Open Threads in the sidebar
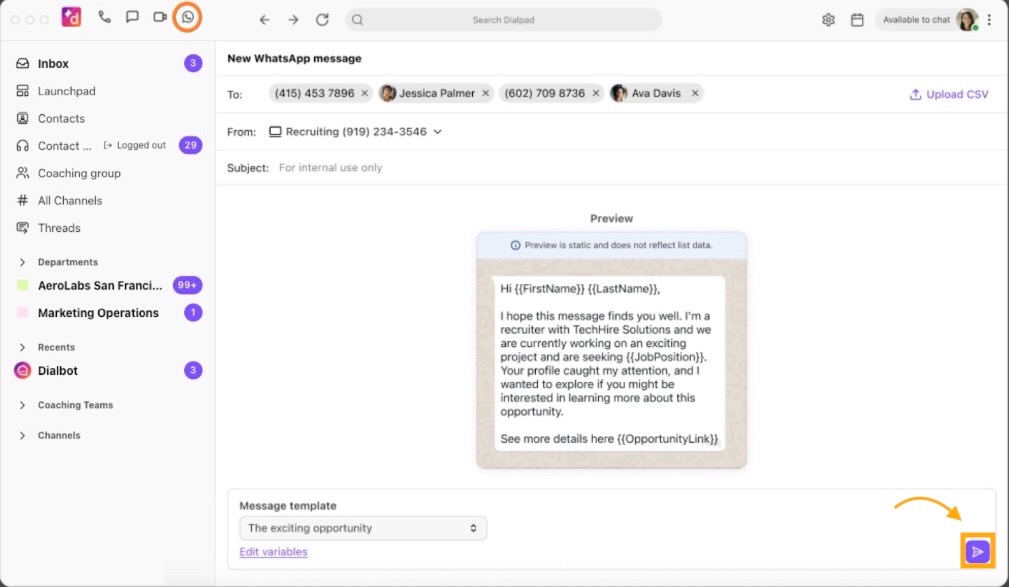Screen dimensions: 1009x587 (x=59, y=228)
